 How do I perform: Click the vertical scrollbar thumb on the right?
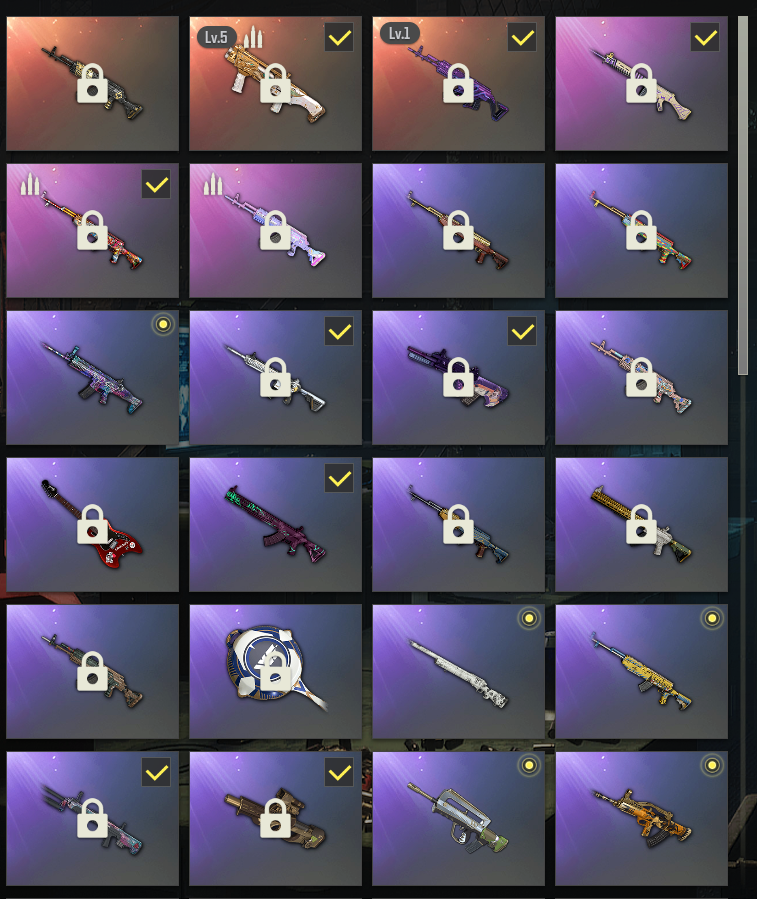743,195
